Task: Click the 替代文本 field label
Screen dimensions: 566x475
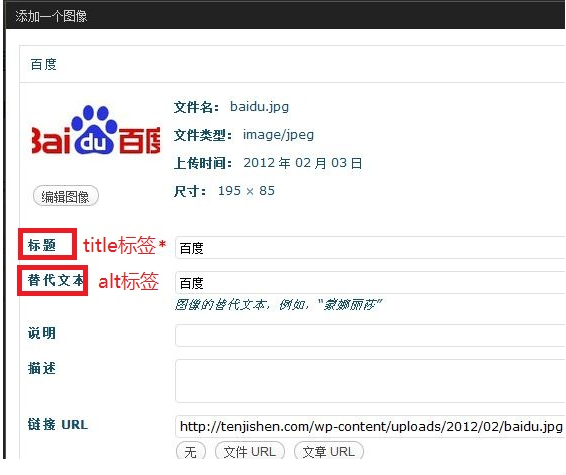Action: 56,280
